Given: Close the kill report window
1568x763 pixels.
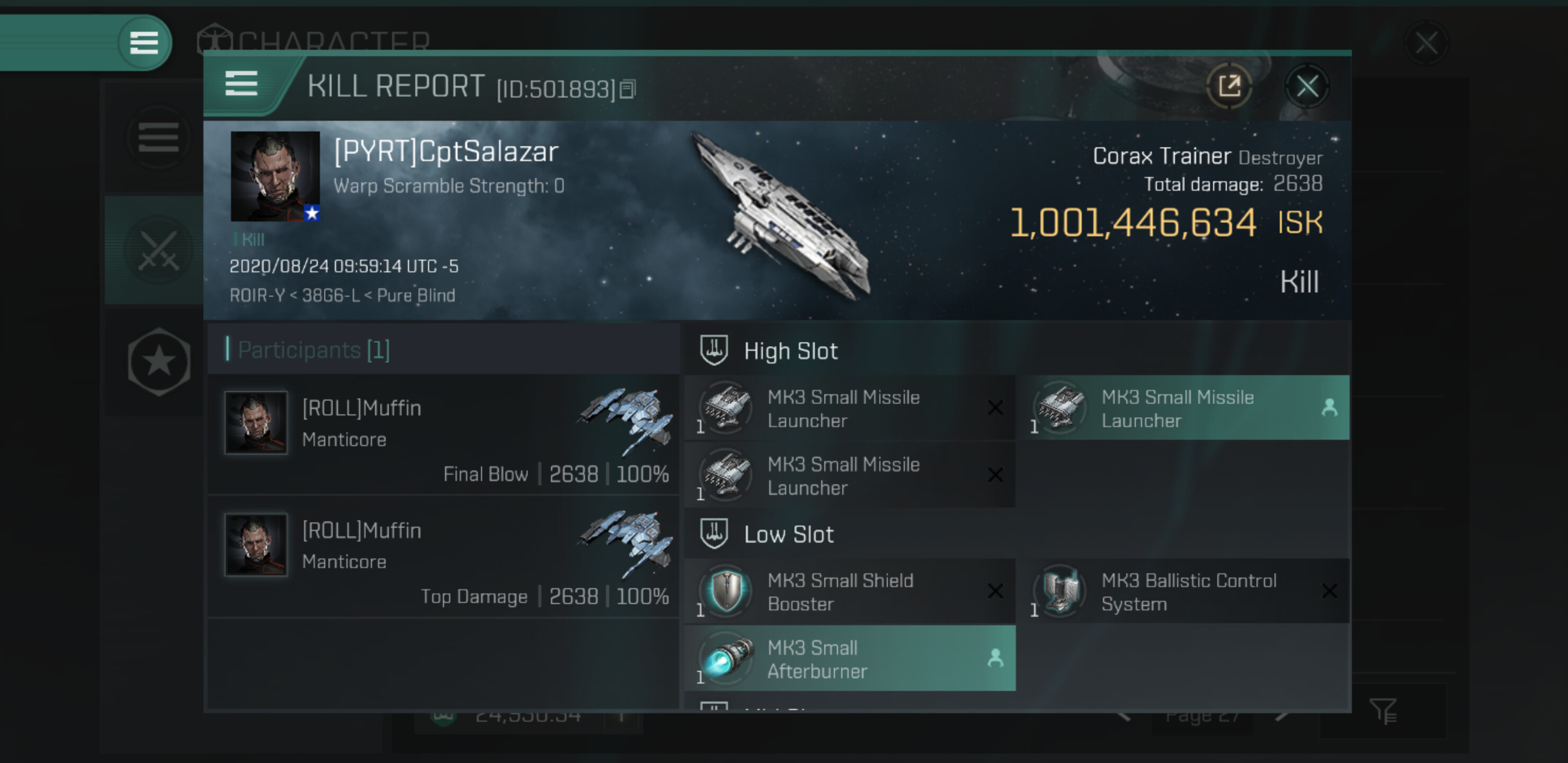Looking at the screenshot, I should [1306, 86].
